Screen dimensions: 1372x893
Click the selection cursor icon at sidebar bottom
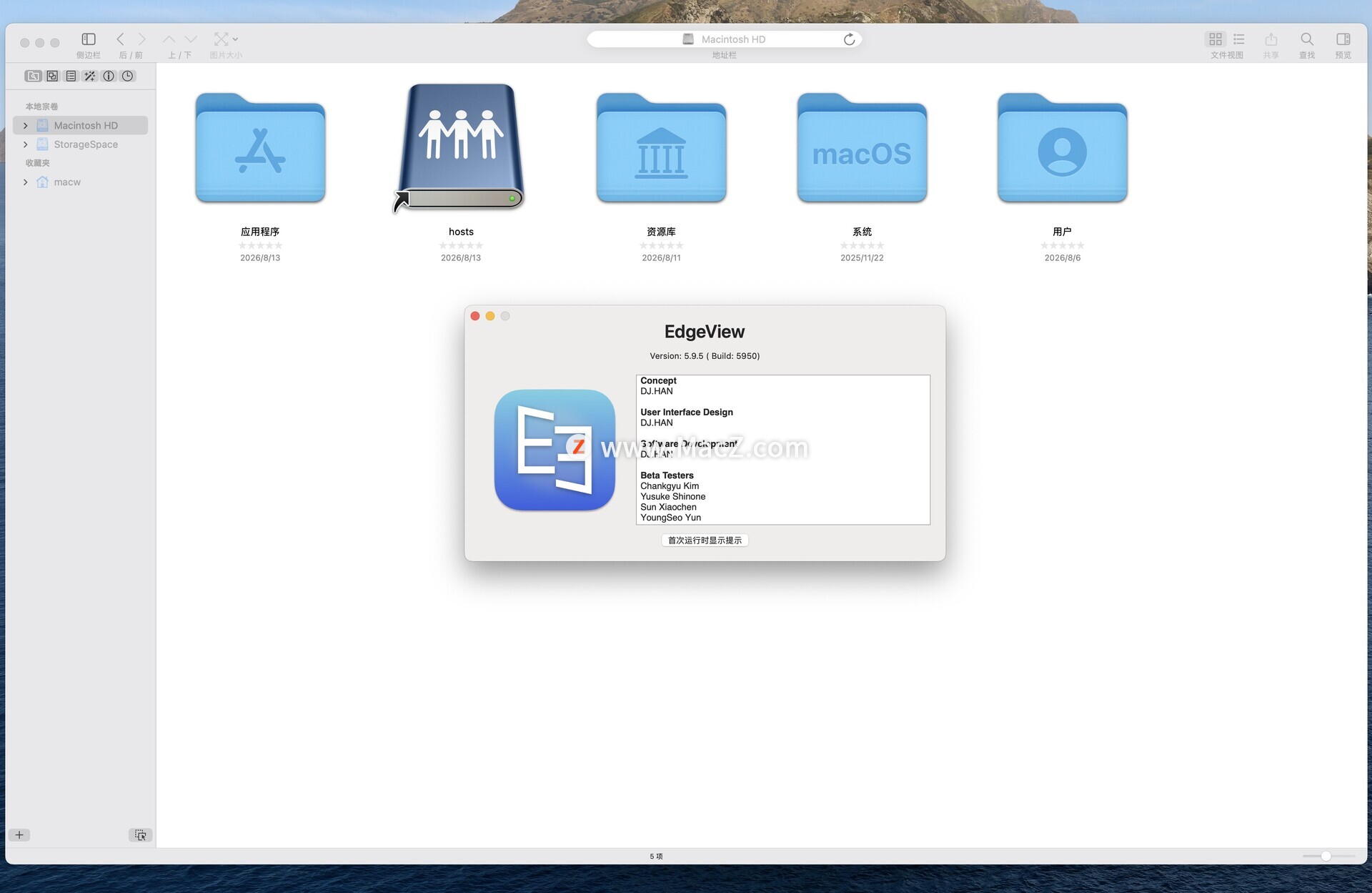[140, 835]
